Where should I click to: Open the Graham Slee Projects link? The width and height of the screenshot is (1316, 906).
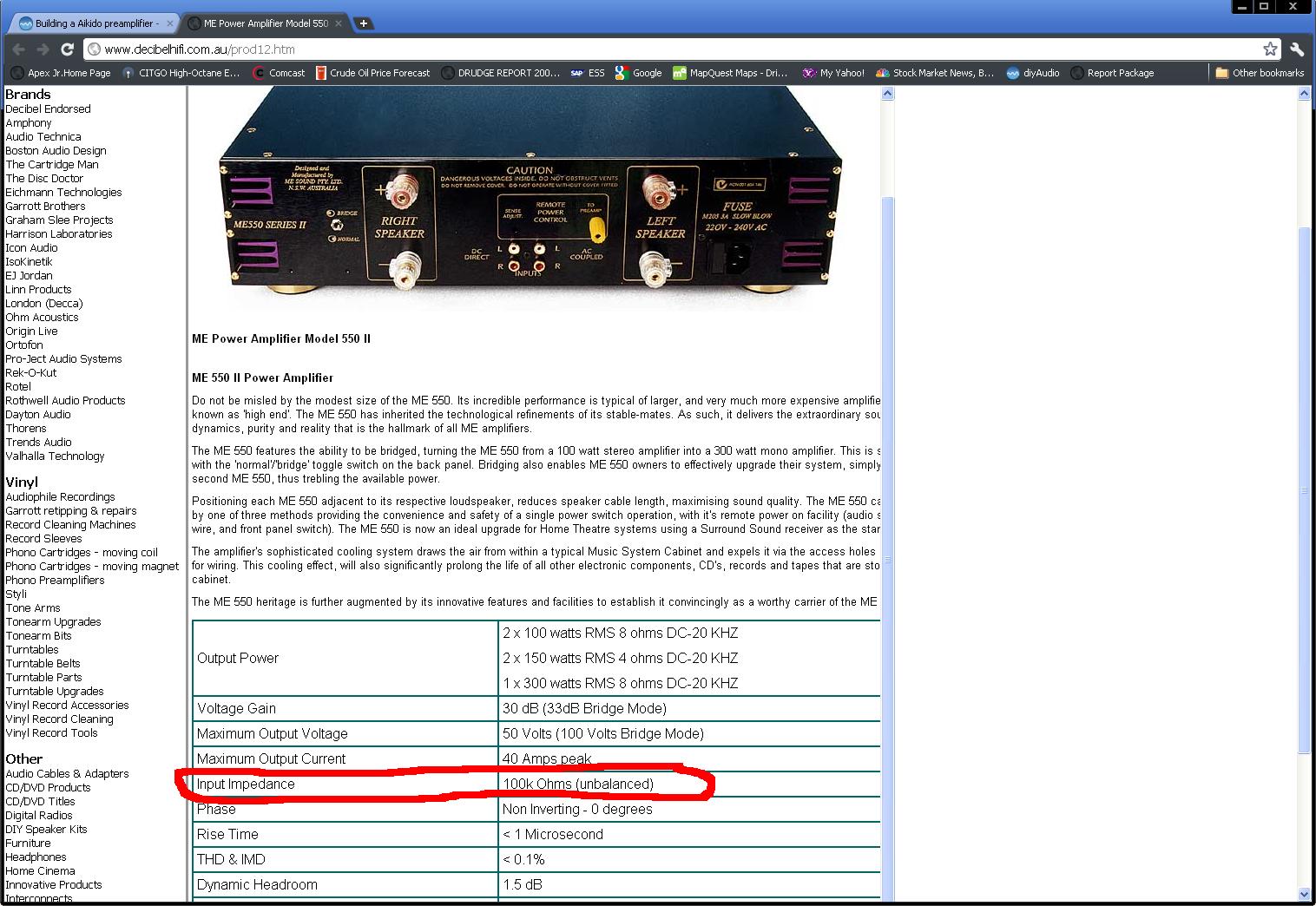[x=59, y=220]
